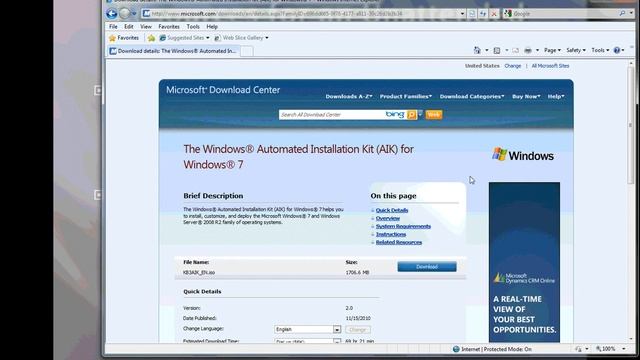
Task: Open the Favorites star button
Action: click(124, 38)
